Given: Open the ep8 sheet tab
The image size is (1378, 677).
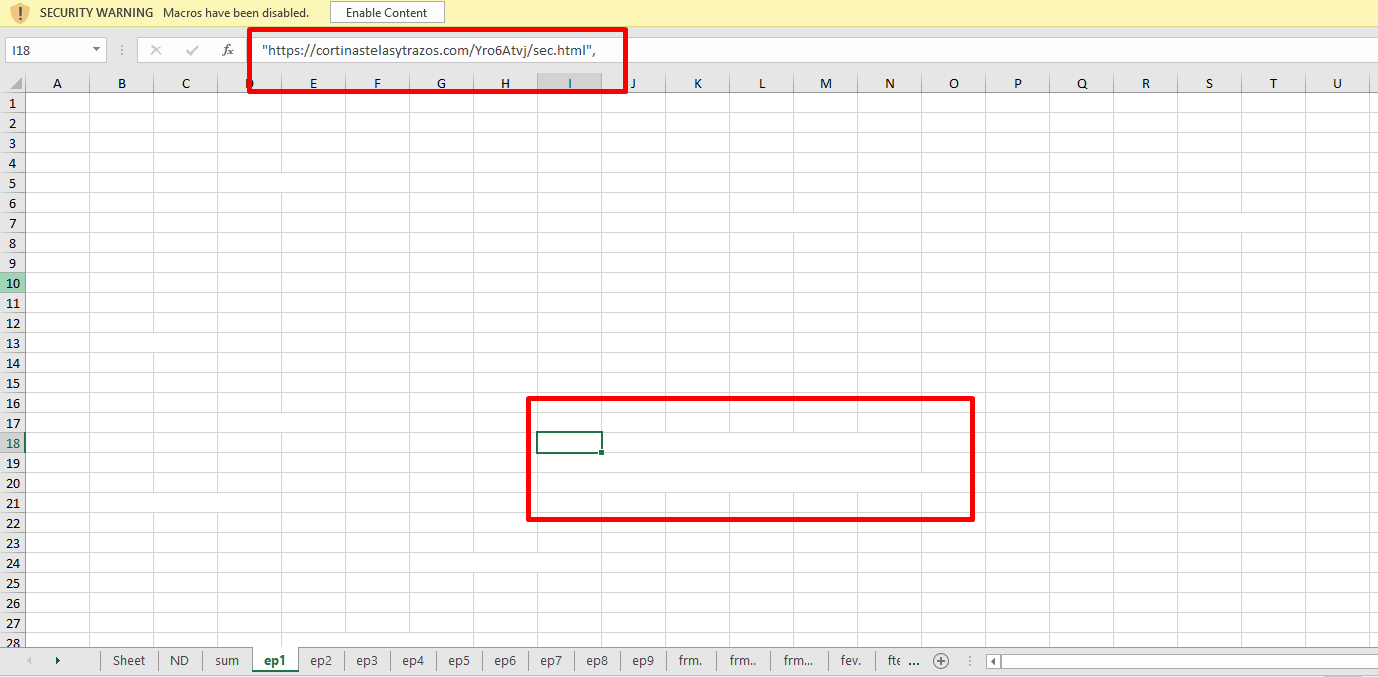Looking at the screenshot, I should [x=597, y=661].
